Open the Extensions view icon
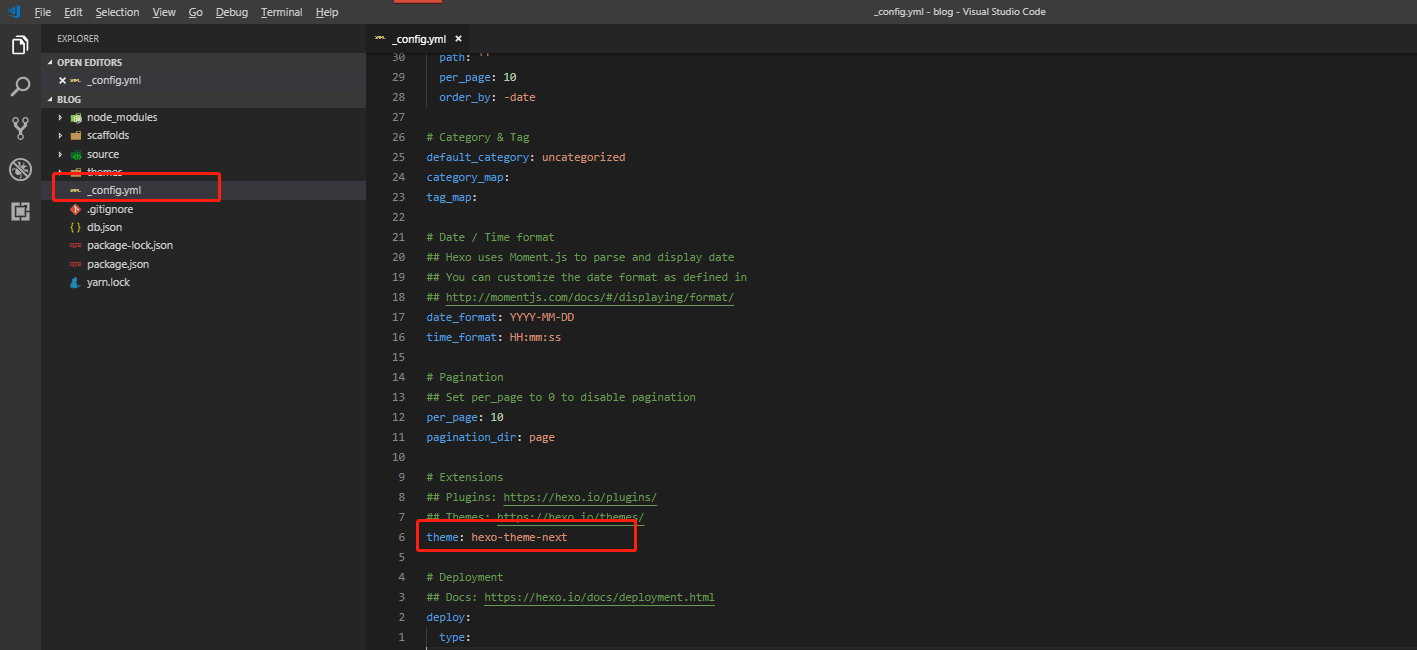This screenshot has height=650, width=1417. click(20, 211)
